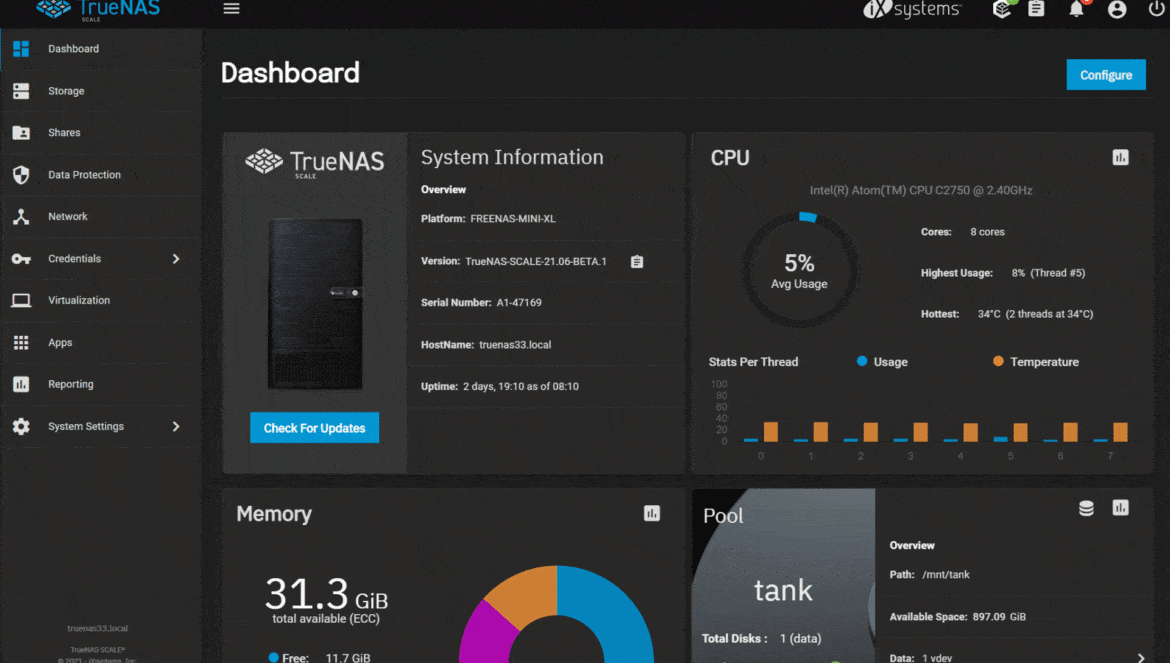Screen dimensions: 1170x663
Task: Click uptime value '2 days, 19:10 as of 08:10'
Action: pyautogui.click(x=521, y=386)
